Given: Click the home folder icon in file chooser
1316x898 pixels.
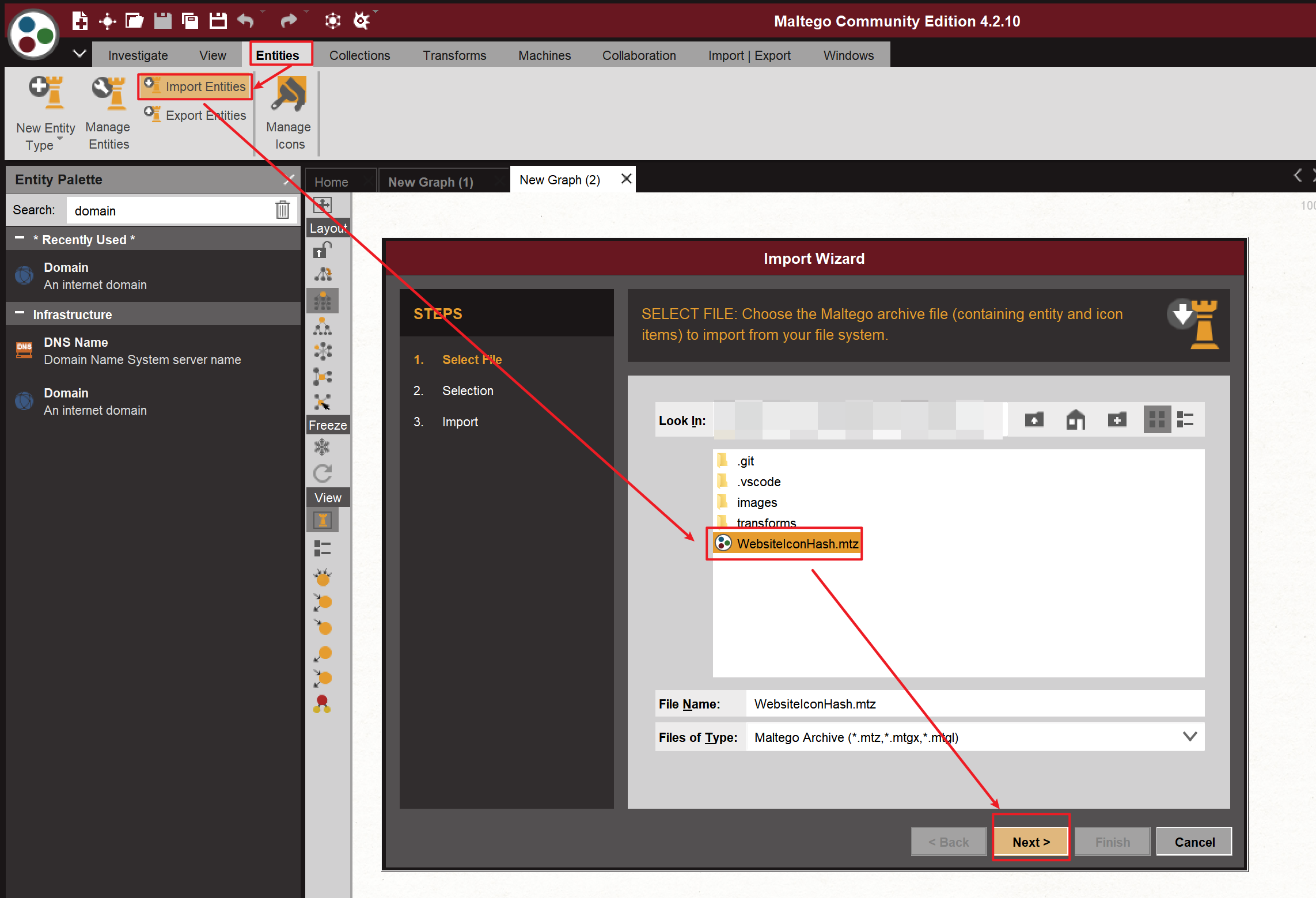Looking at the screenshot, I should [x=1075, y=420].
